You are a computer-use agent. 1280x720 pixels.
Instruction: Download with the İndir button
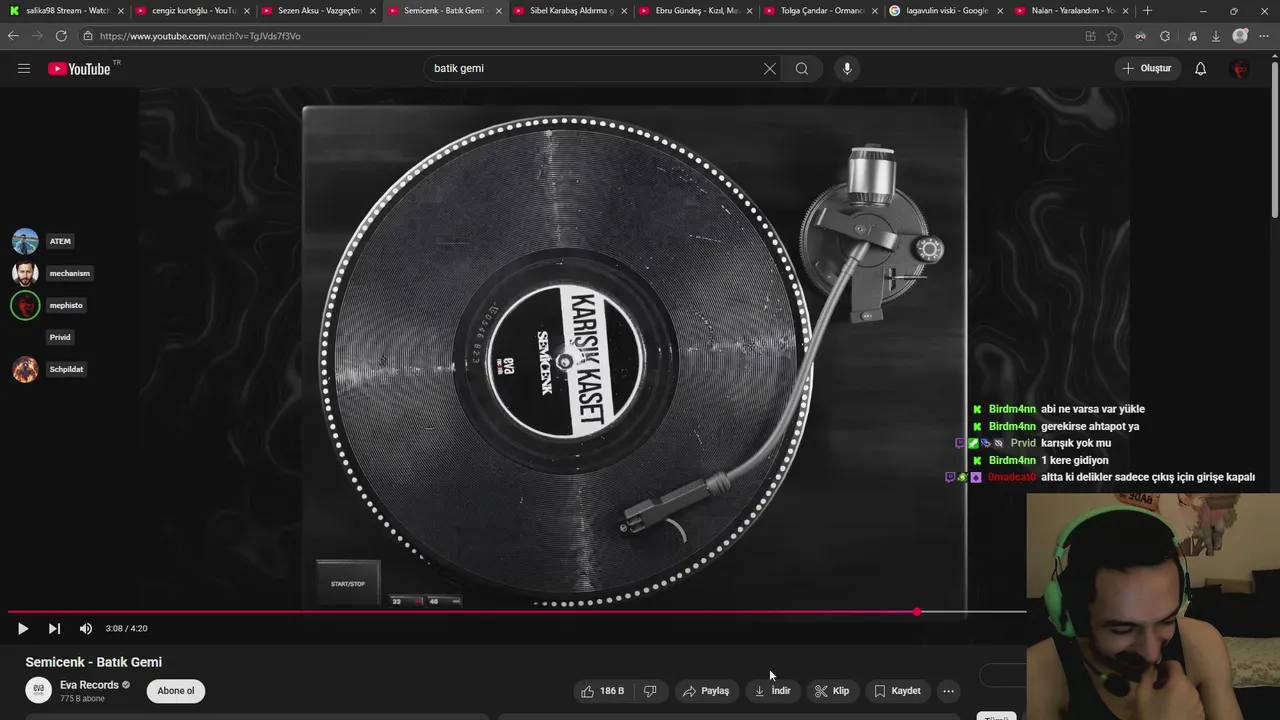click(x=773, y=691)
